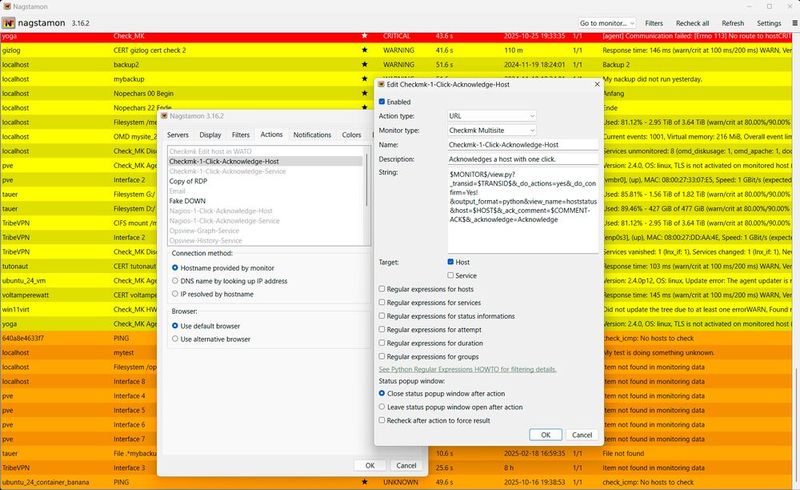Enable Regular expressions for duration
Screen dimensions: 800x490
point(382,343)
